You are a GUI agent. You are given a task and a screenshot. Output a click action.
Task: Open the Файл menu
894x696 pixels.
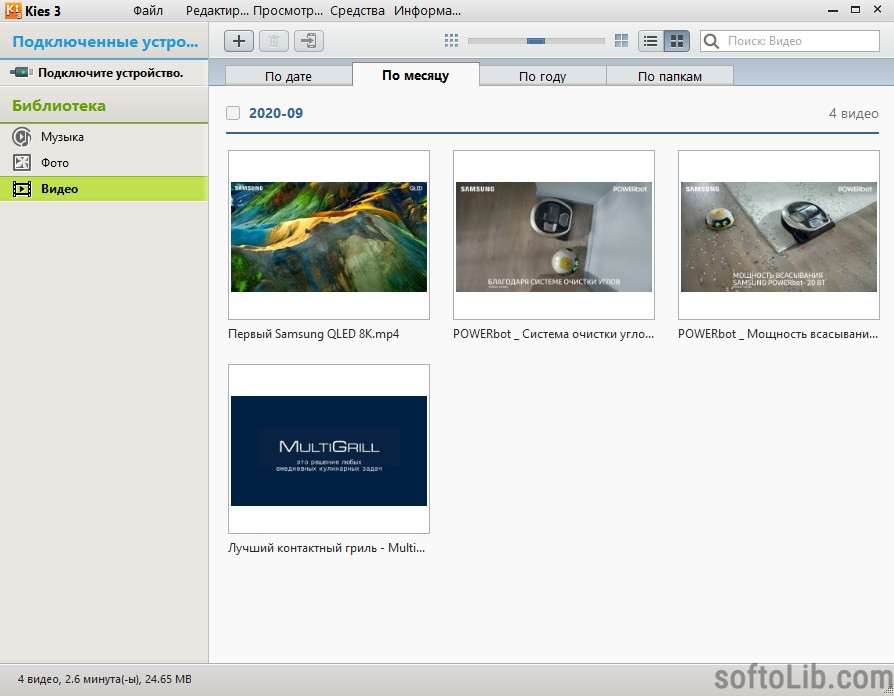[x=148, y=11]
